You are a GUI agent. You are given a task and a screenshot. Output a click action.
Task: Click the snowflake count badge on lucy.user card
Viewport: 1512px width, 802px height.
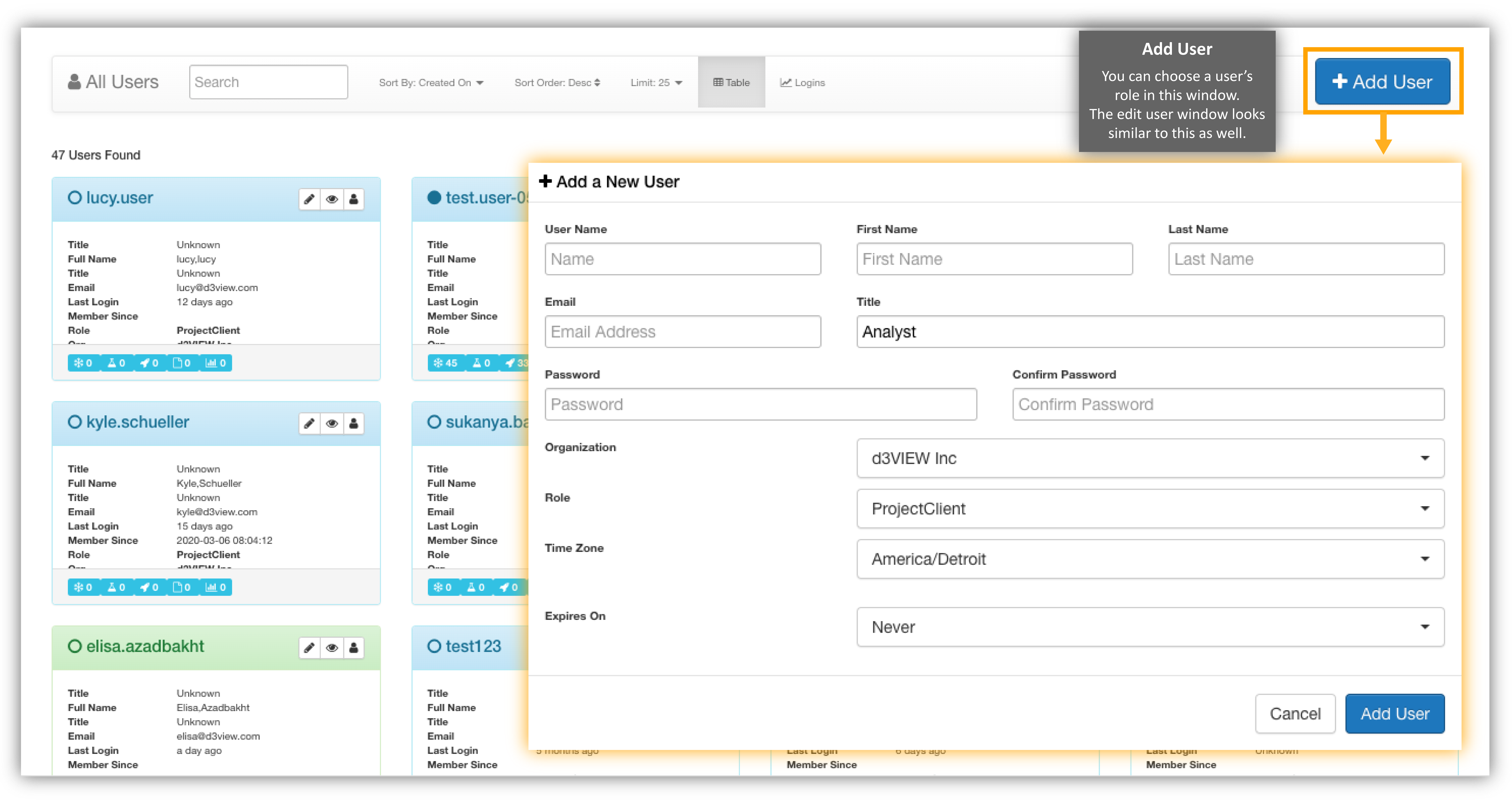[x=83, y=363]
